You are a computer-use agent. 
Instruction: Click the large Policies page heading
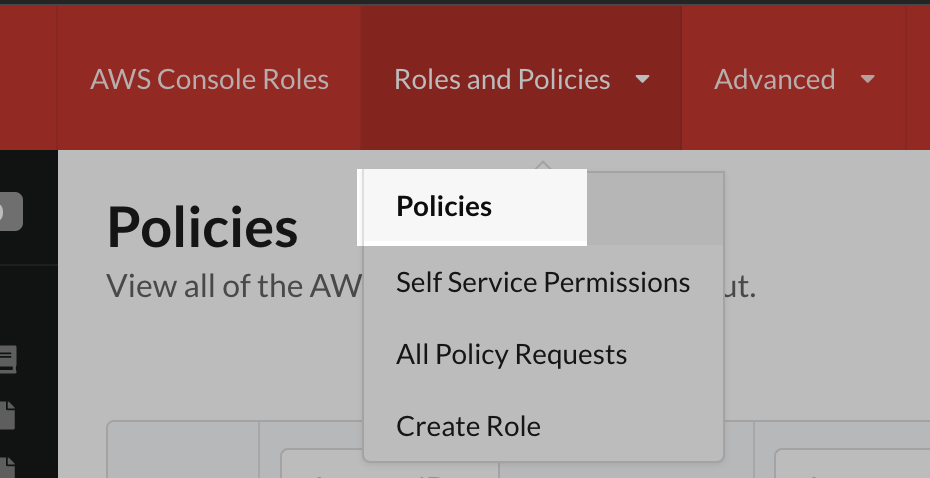[x=202, y=227]
